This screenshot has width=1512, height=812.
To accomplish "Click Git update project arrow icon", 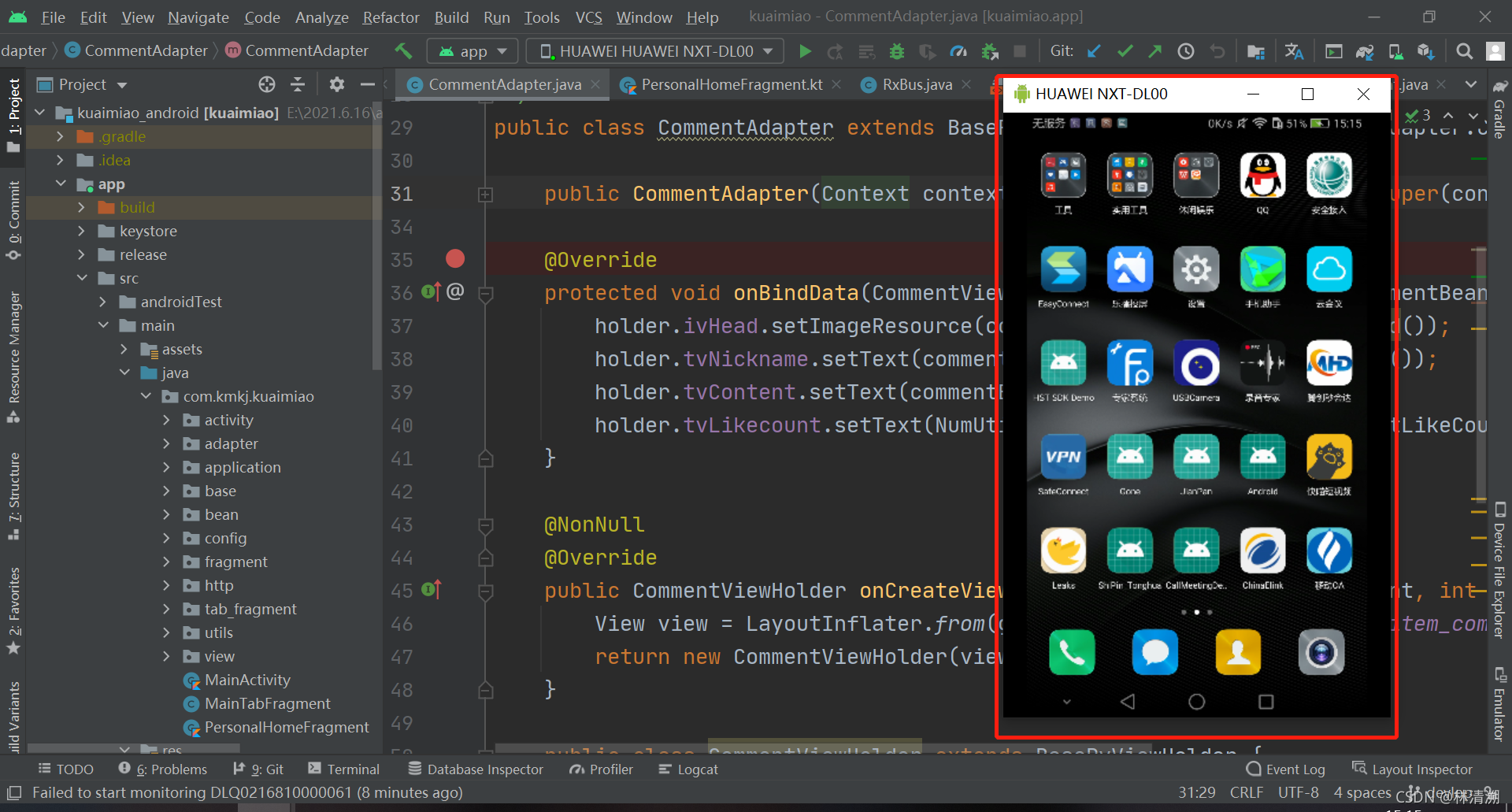I will pyautogui.click(x=1094, y=51).
